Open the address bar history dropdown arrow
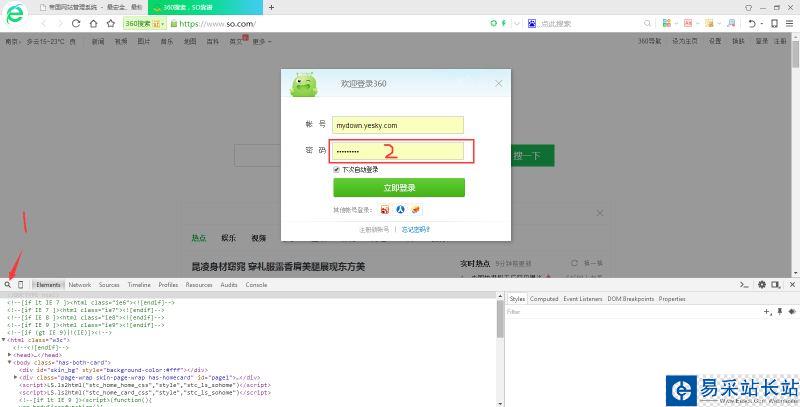 (x=517, y=23)
